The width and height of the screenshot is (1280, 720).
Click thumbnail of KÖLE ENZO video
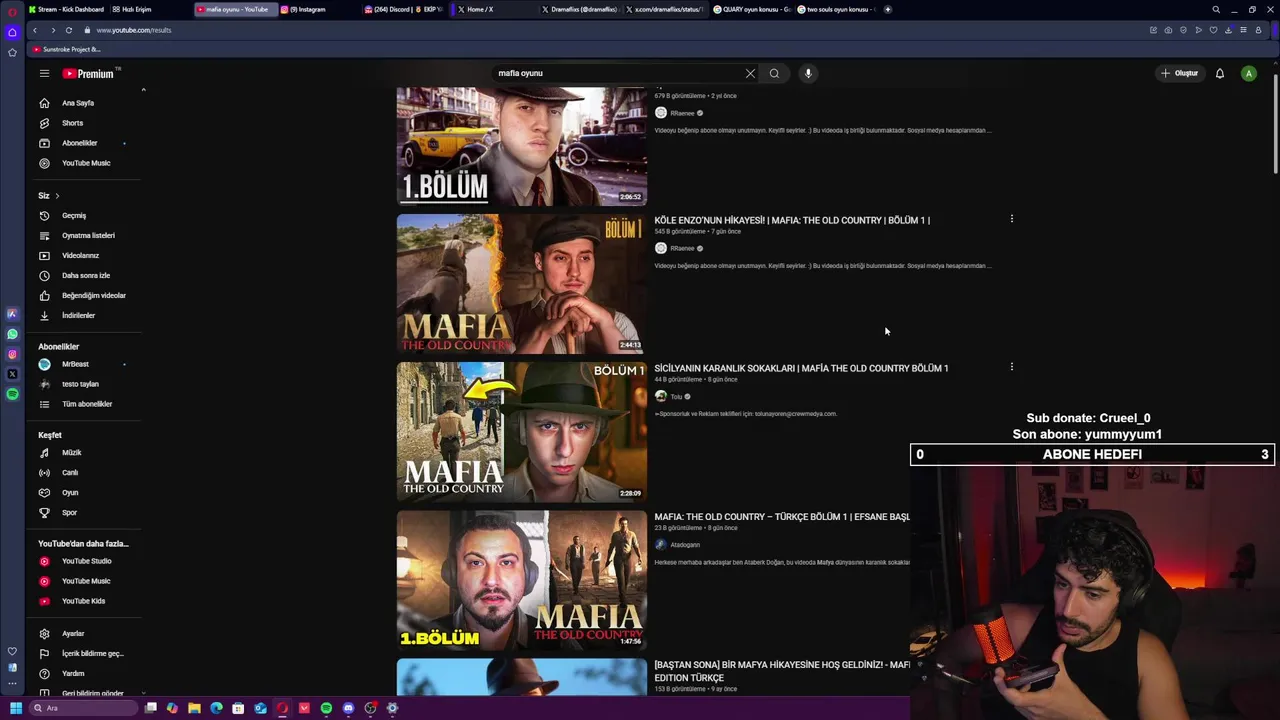coord(521,284)
